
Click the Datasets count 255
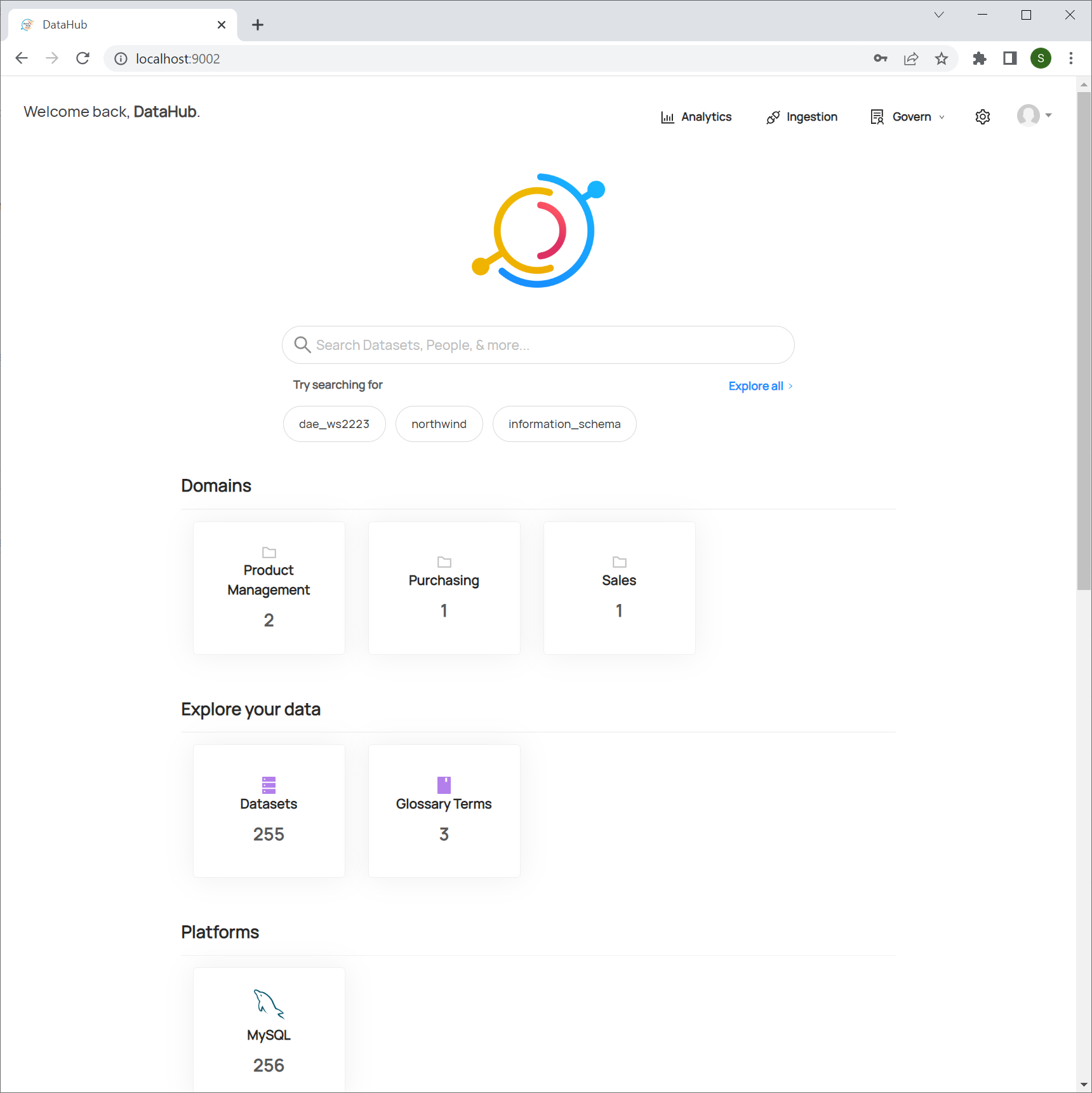(269, 834)
